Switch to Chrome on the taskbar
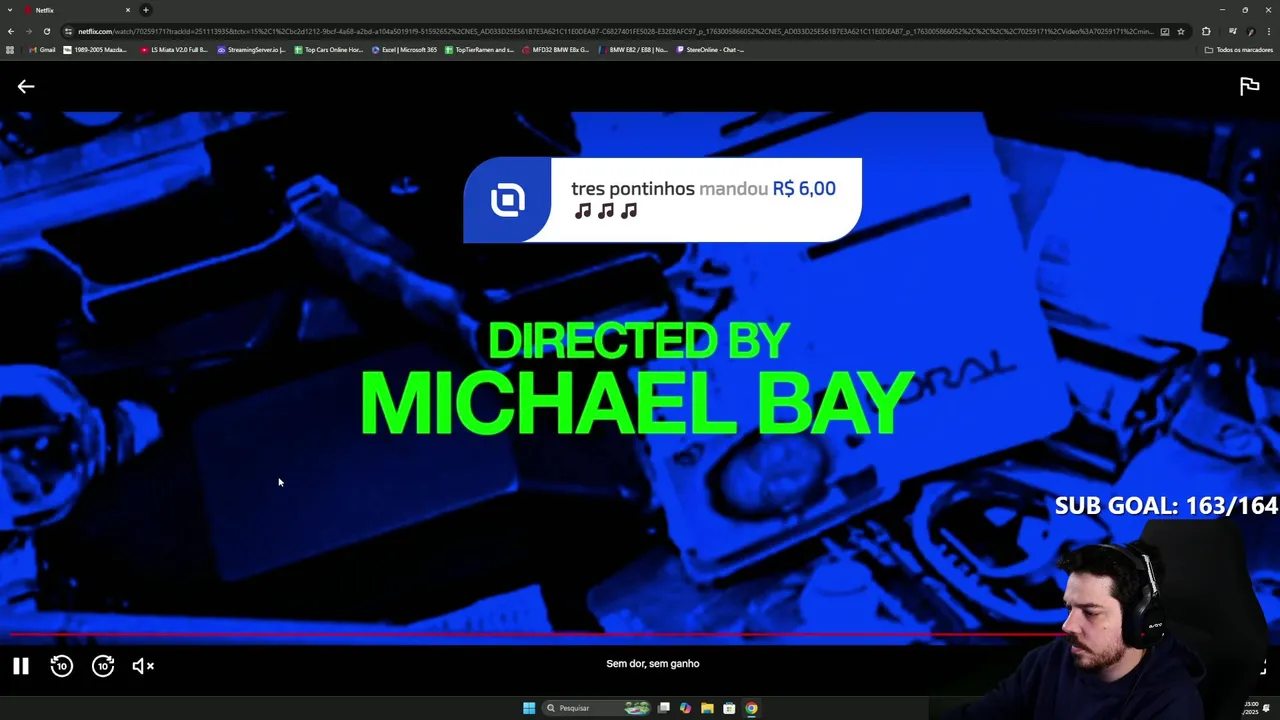 click(x=751, y=708)
